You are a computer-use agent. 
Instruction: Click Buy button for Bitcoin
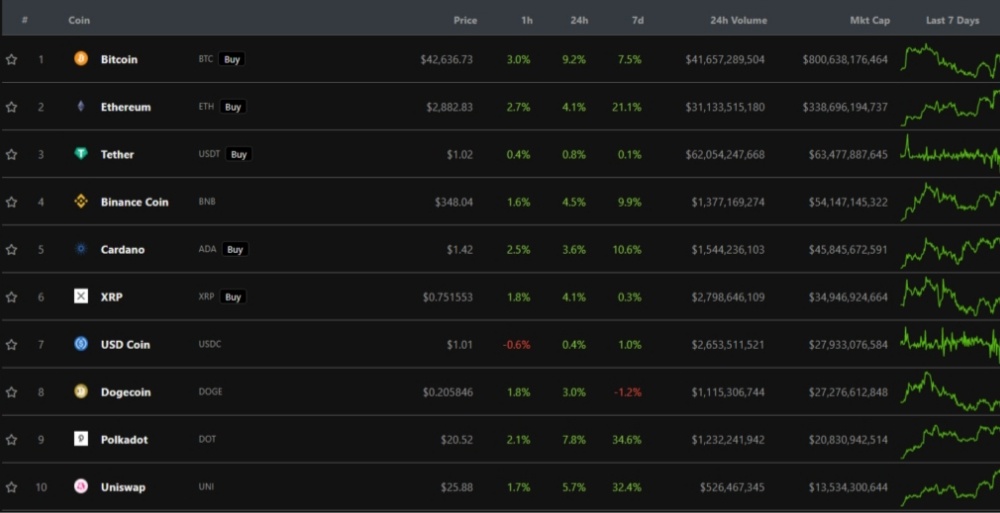click(232, 59)
